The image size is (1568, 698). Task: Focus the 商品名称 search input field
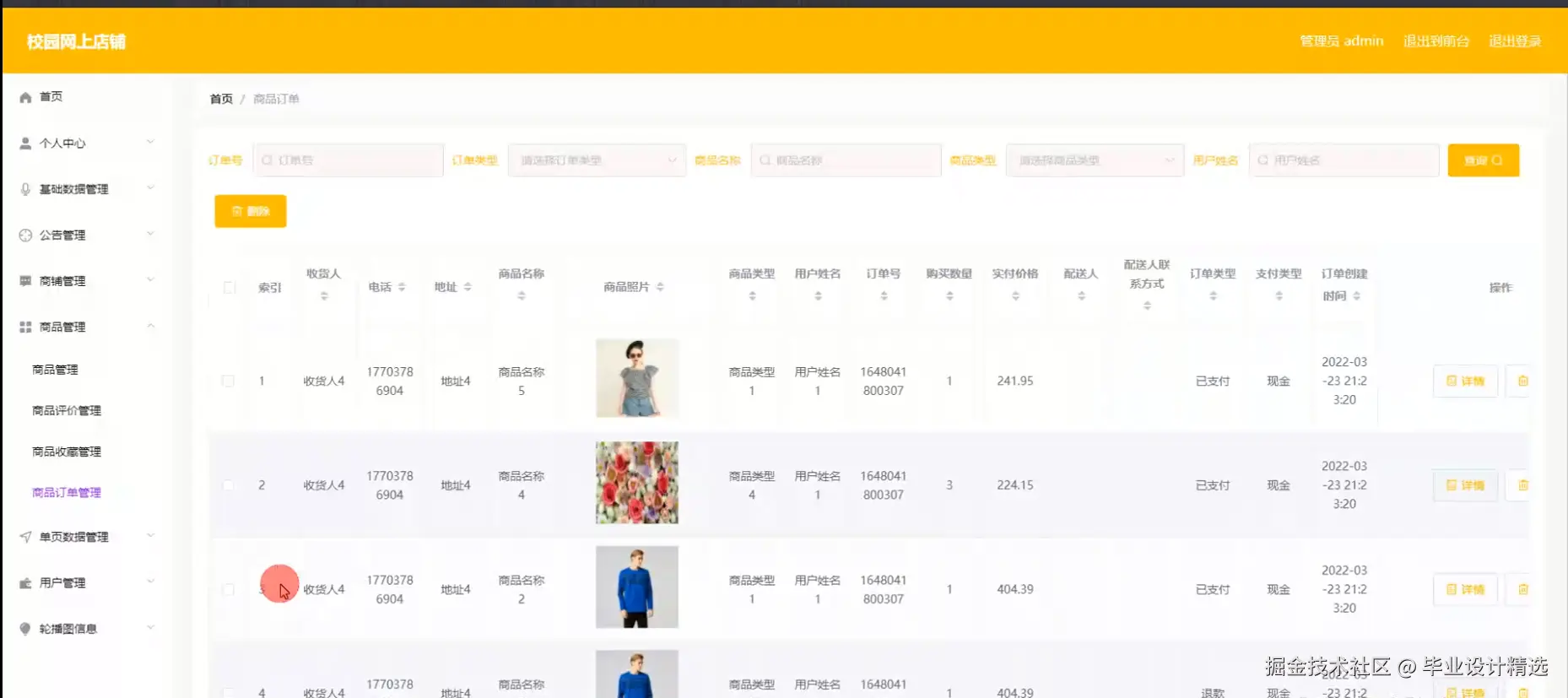846,160
